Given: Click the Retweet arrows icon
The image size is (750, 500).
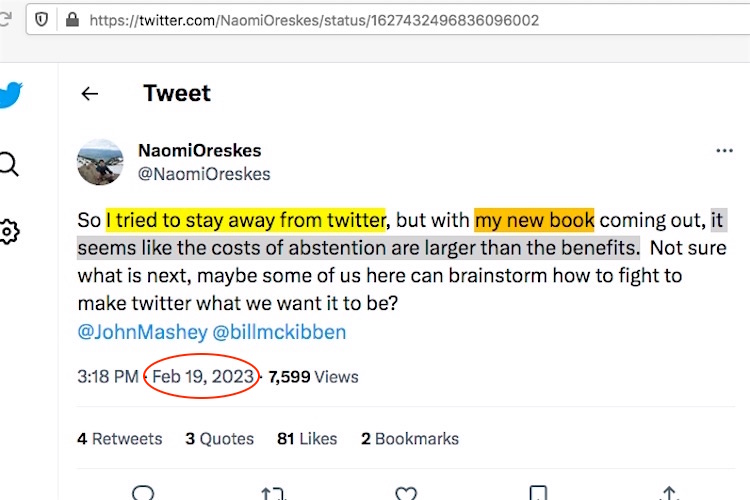Looking at the screenshot, I should pos(273,493).
